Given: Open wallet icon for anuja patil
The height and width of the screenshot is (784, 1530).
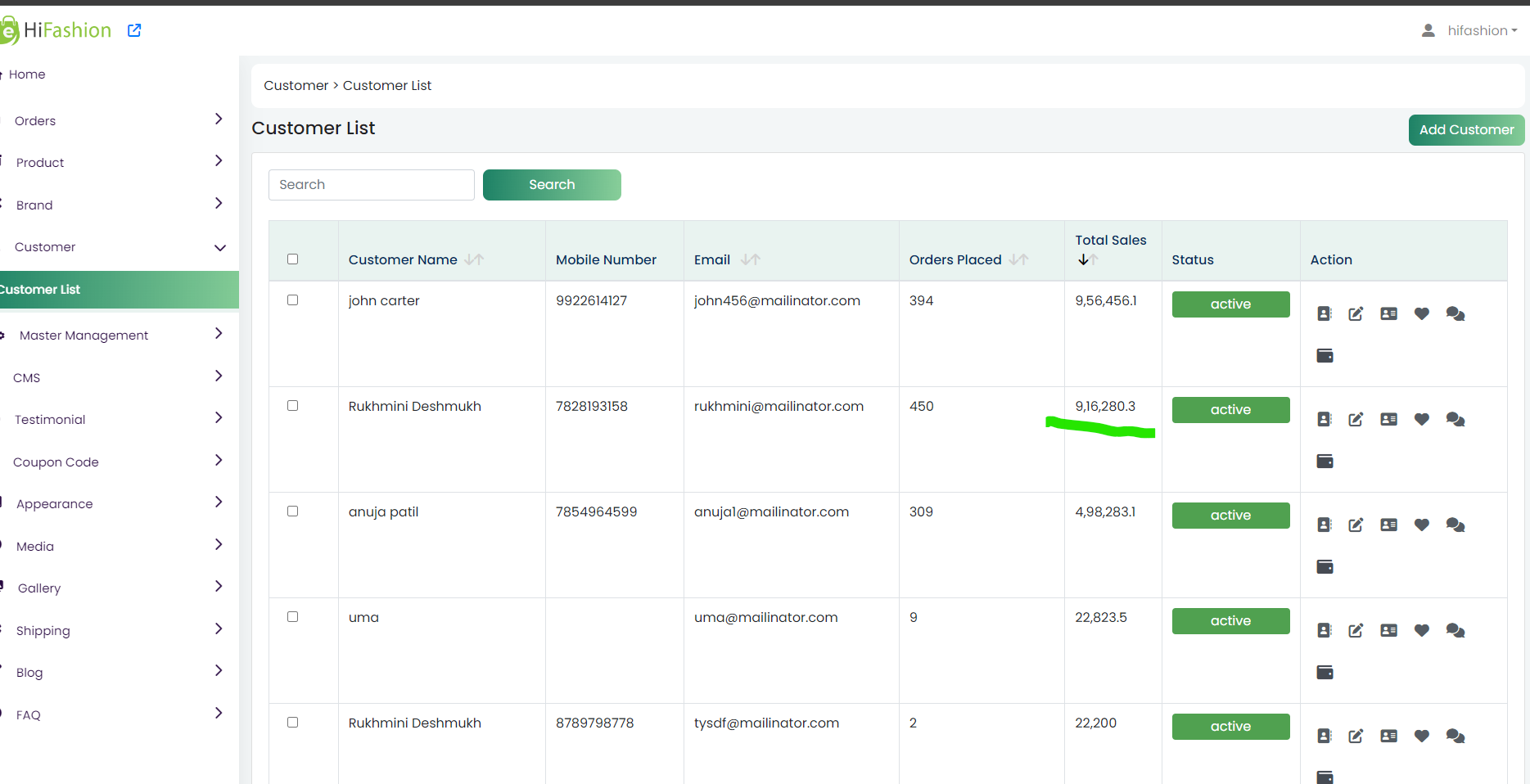Looking at the screenshot, I should pos(1325,566).
